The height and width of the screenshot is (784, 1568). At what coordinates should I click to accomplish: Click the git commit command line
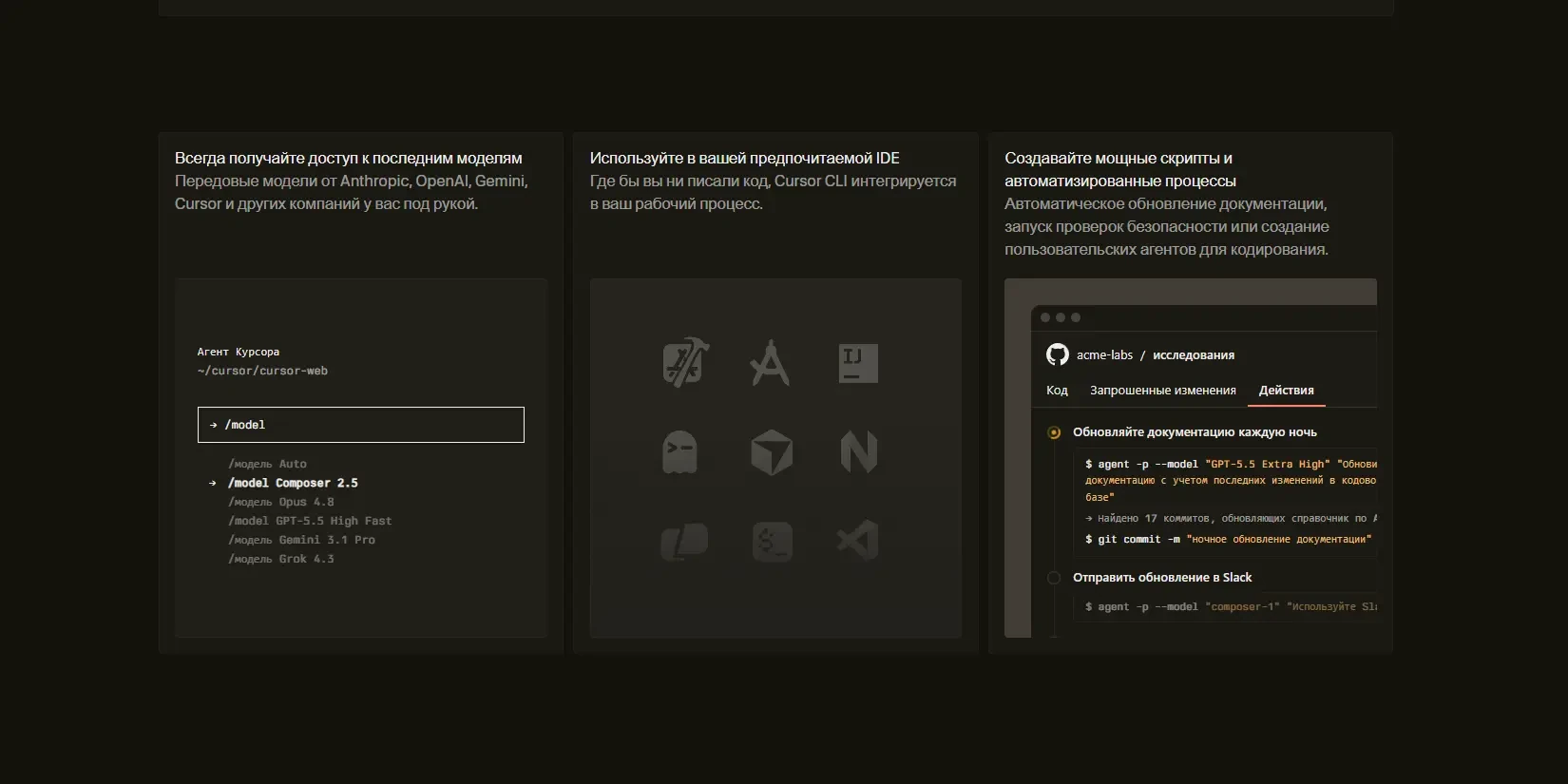[1229, 539]
